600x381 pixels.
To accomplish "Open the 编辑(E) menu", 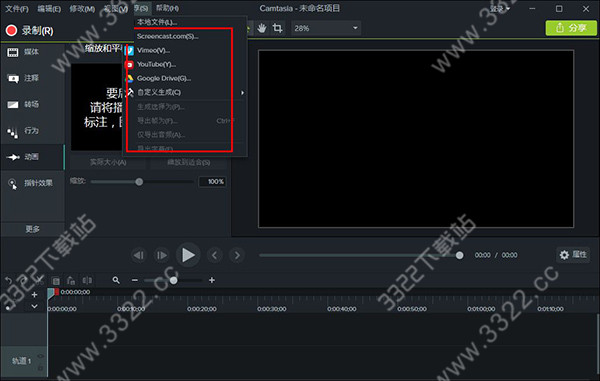I will tap(49, 8).
